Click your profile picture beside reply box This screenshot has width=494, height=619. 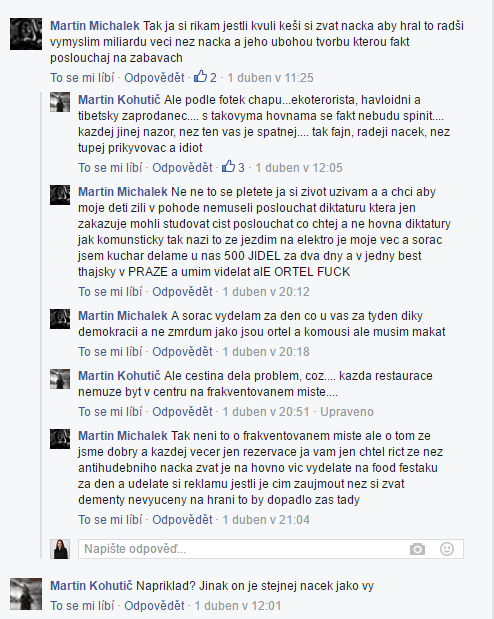(x=60, y=549)
